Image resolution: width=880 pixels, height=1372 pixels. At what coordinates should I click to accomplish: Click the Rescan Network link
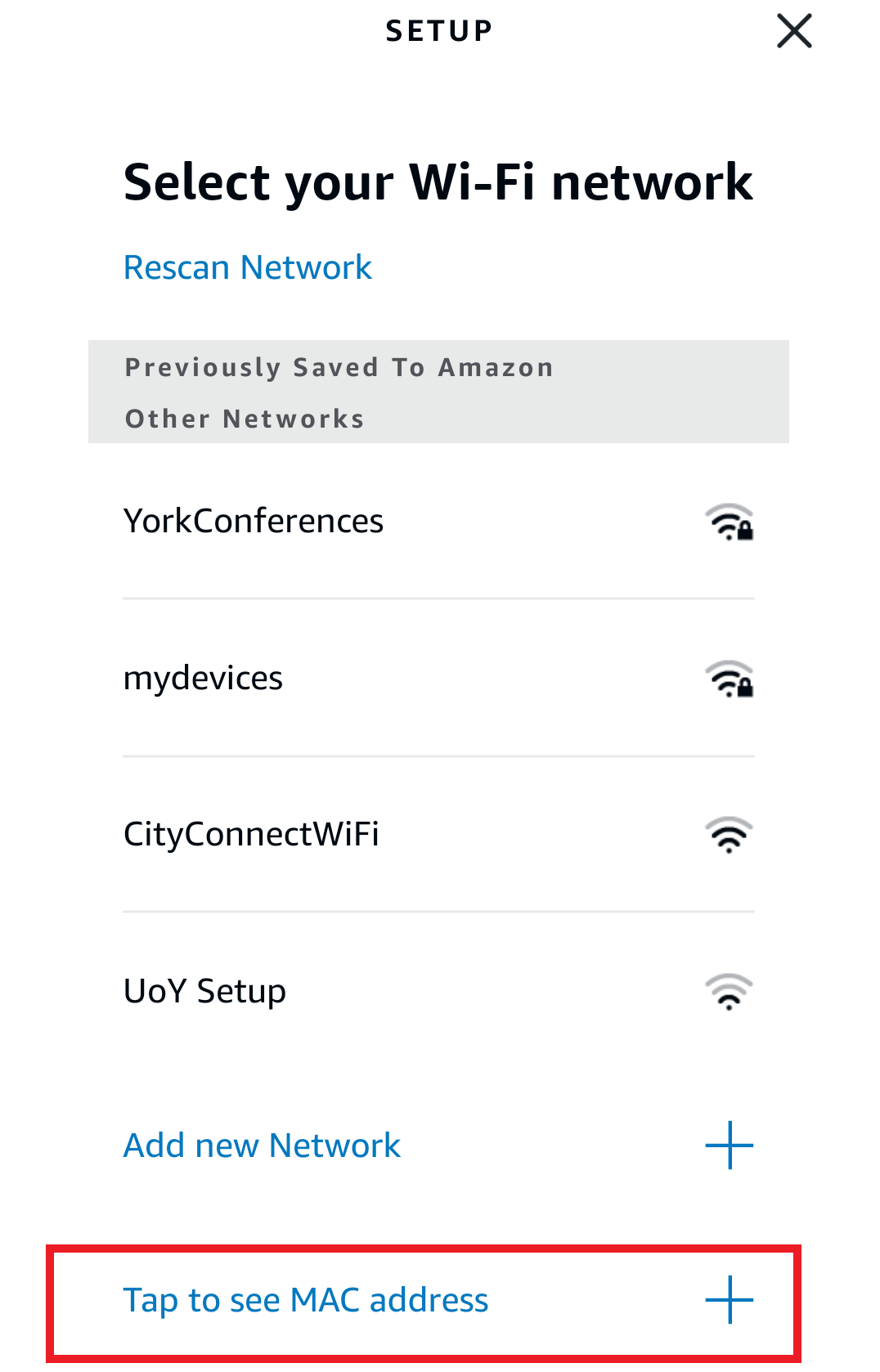point(248,267)
